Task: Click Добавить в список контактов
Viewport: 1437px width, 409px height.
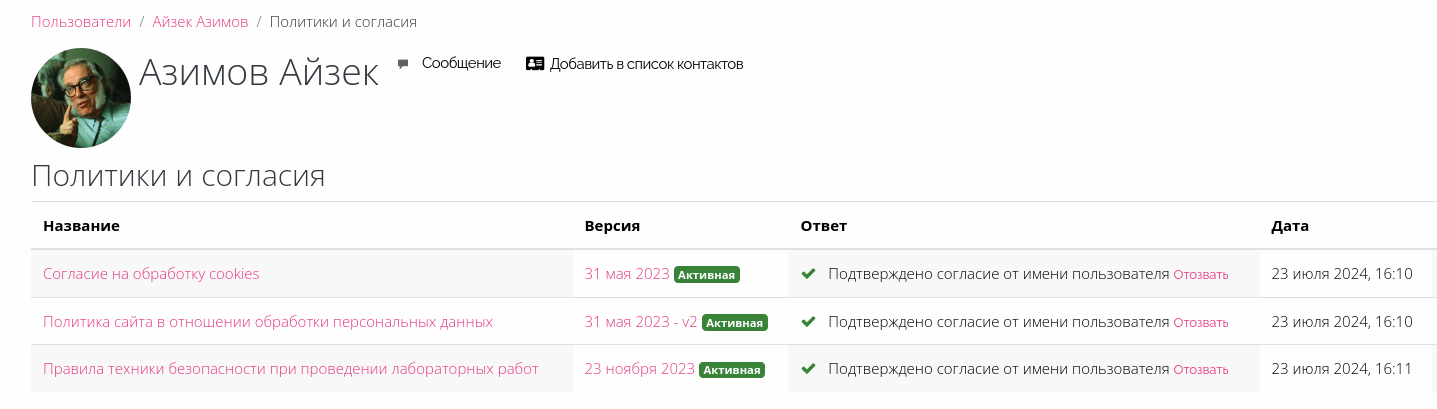Action: [x=646, y=64]
